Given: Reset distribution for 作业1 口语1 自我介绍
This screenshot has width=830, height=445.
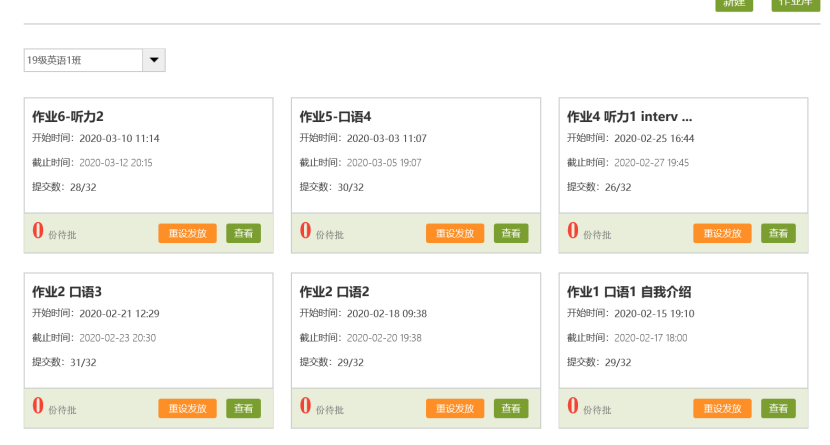Looking at the screenshot, I should (x=722, y=408).
